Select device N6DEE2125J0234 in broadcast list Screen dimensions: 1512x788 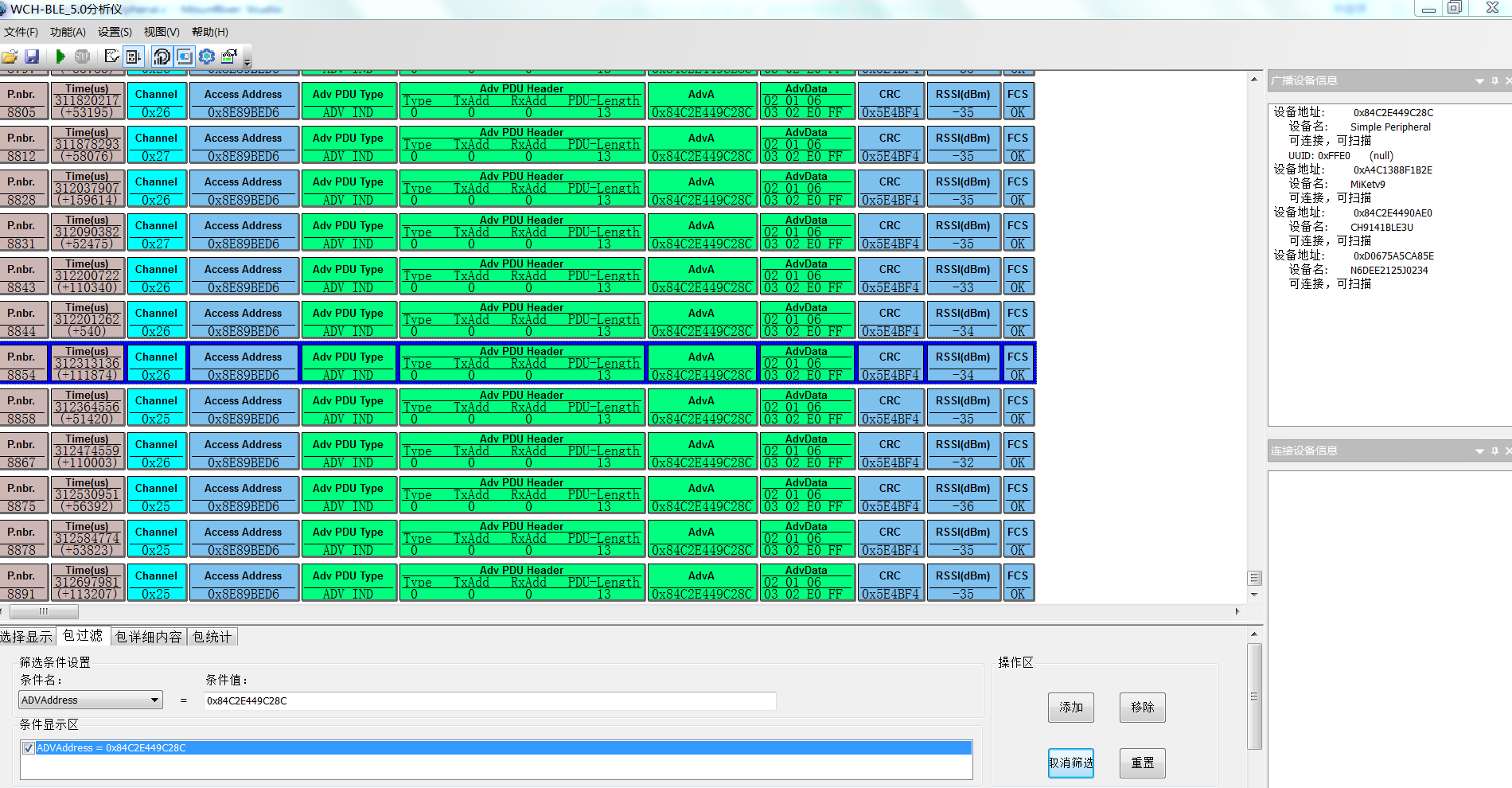[1389, 271]
